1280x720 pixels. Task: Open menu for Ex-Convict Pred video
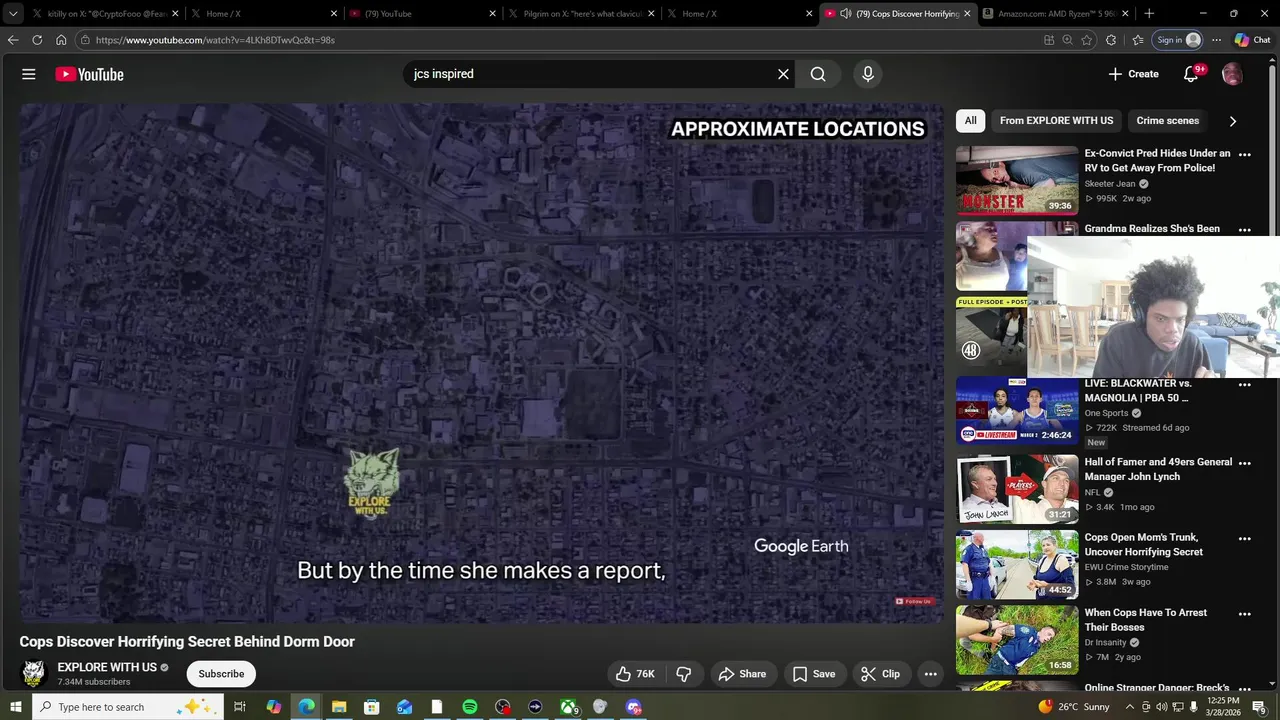point(1244,155)
